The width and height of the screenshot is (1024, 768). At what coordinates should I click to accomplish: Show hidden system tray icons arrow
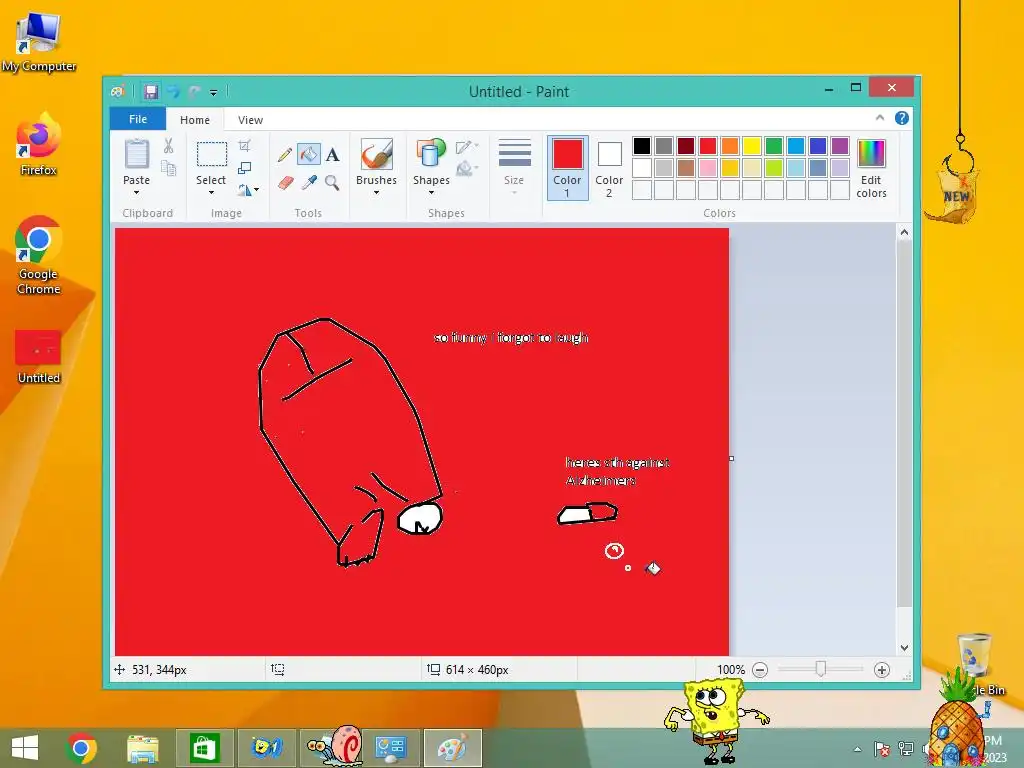coord(857,749)
